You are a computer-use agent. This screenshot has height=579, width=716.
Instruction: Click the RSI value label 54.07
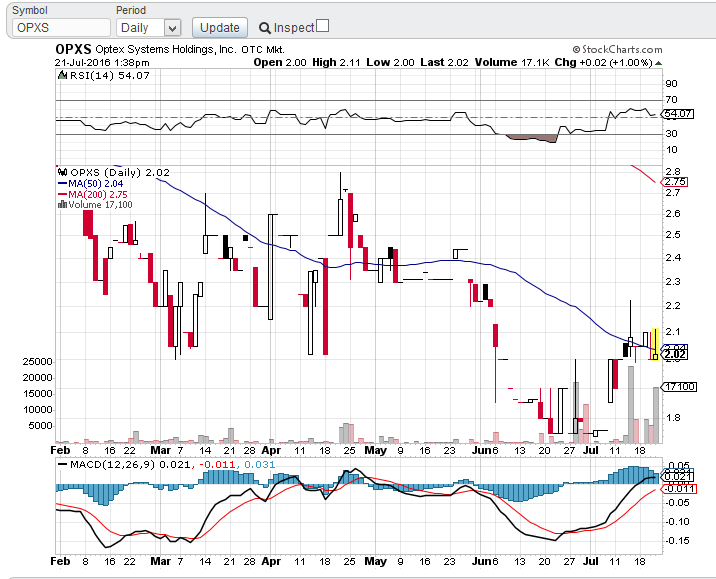(x=679, y=114)
